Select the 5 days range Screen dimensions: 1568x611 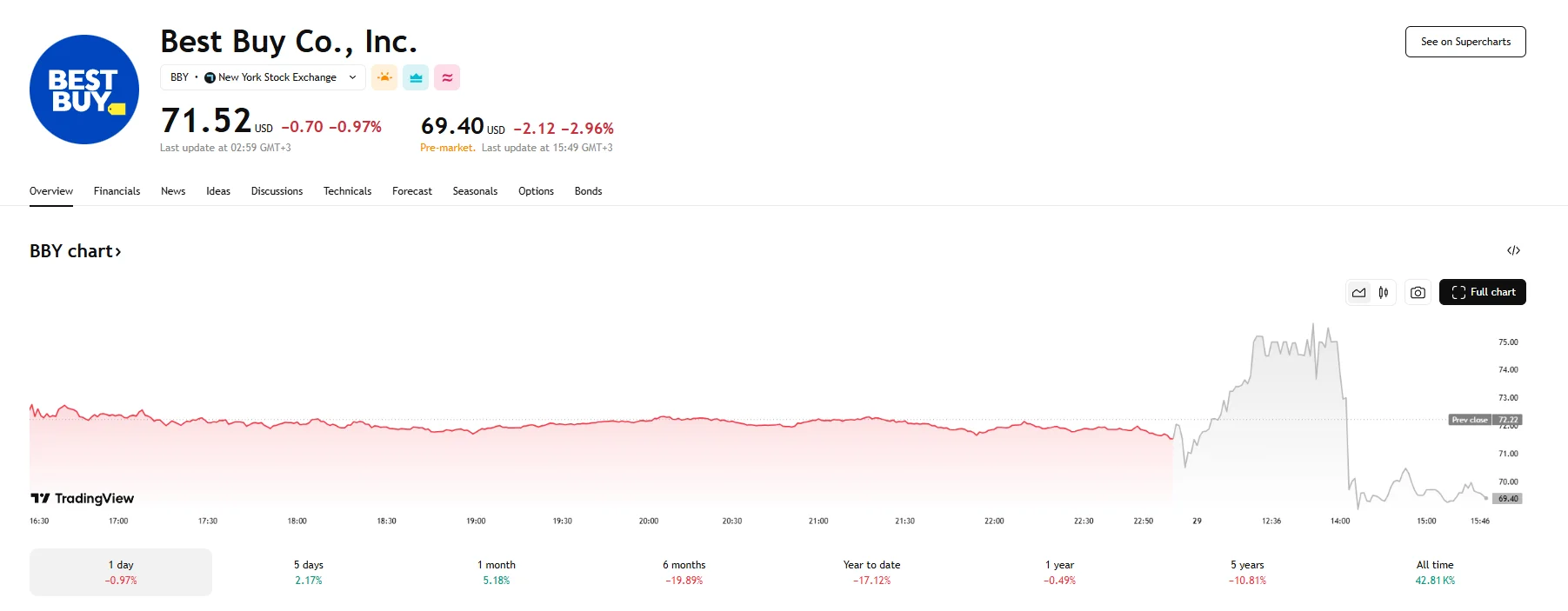click(x=308, y=572)
